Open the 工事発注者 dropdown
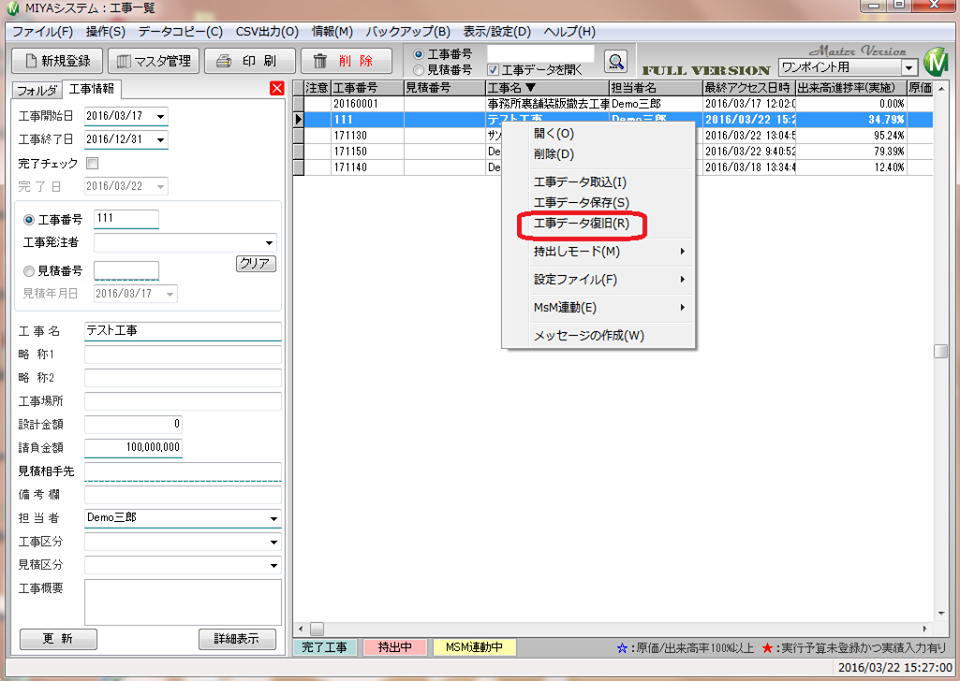The width and height of the screenshot is (960, 681). click(269, 243)
